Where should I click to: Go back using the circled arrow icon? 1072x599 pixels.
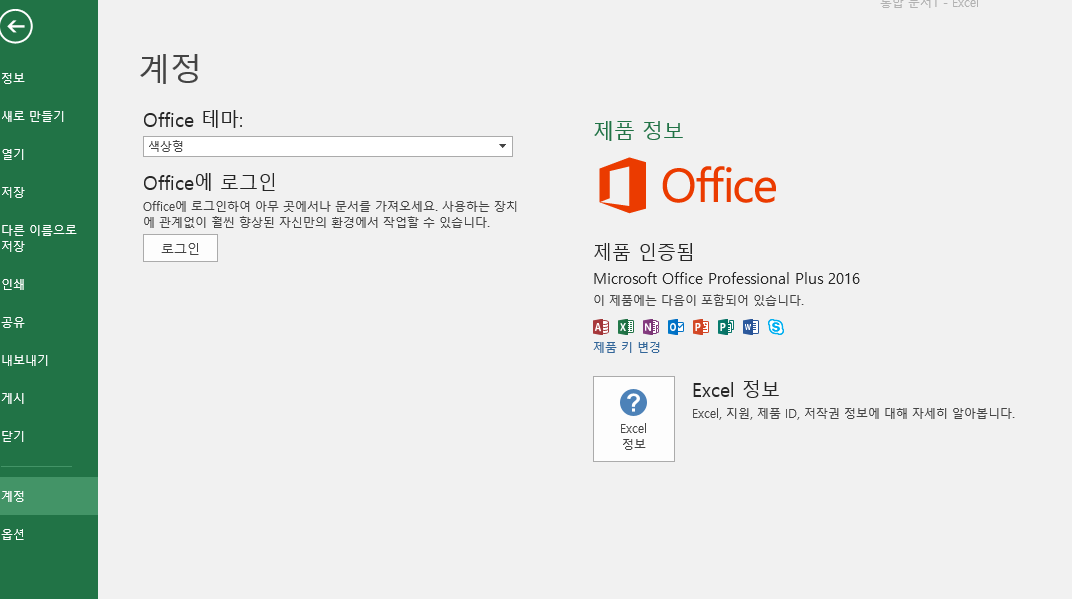pos(16,27)
